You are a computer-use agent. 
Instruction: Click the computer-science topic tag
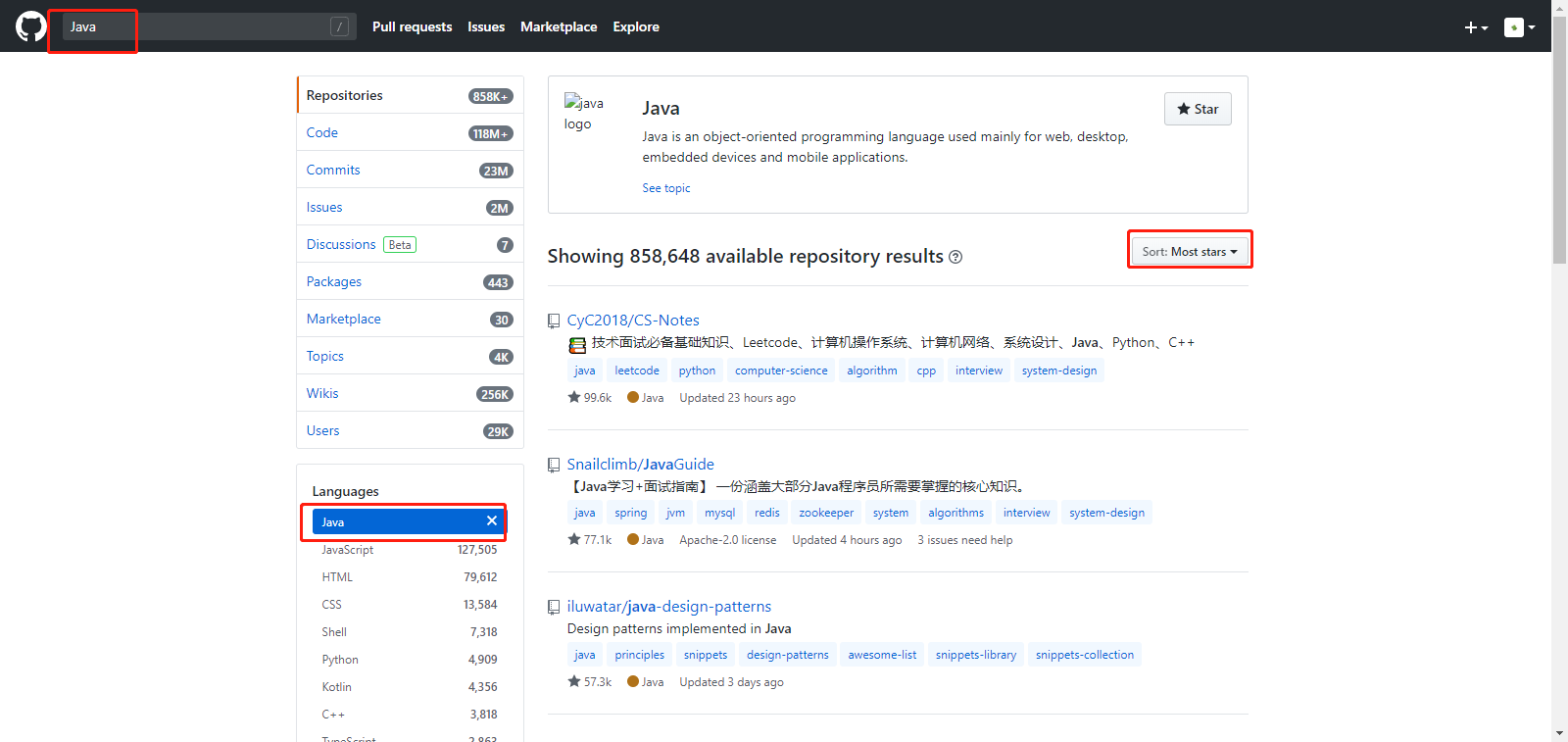point(781,371)
